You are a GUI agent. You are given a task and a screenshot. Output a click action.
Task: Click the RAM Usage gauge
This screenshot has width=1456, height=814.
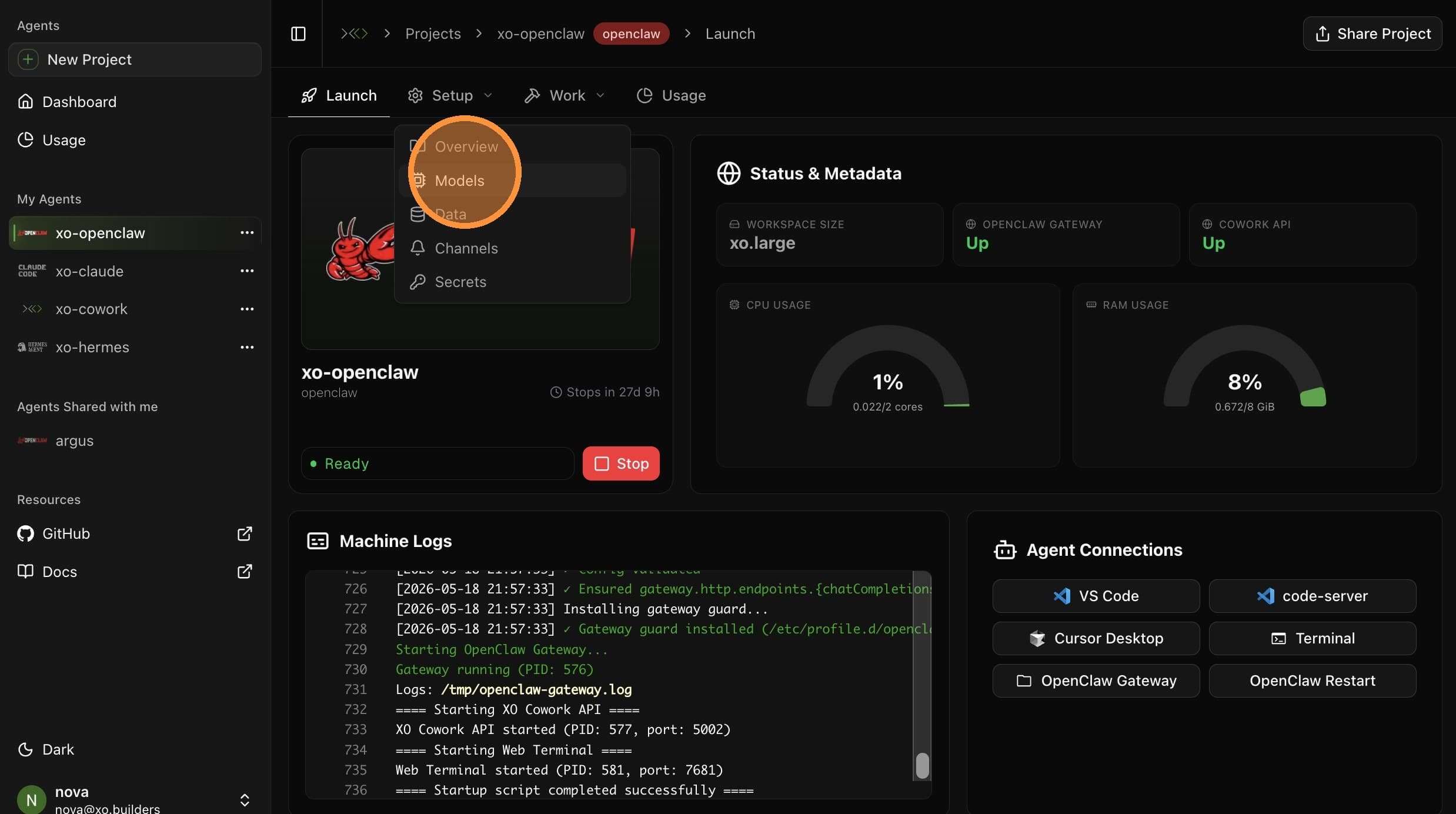click(1244, 366)
